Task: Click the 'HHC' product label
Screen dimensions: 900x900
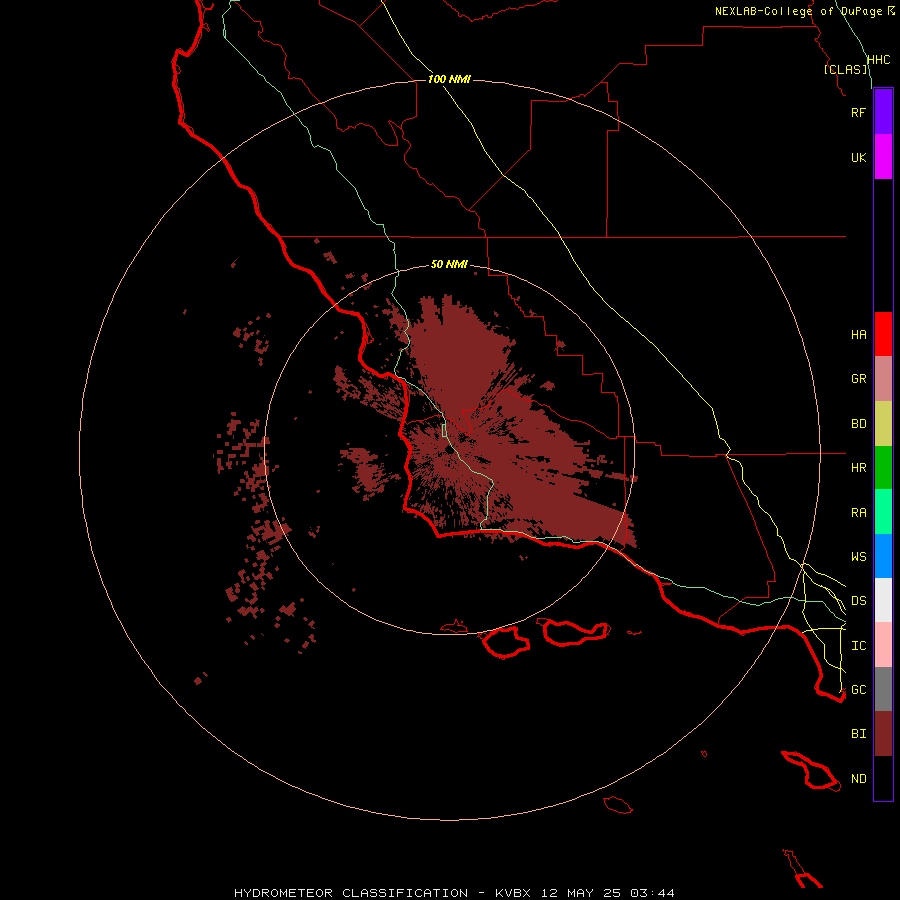Action: (879, 60)
